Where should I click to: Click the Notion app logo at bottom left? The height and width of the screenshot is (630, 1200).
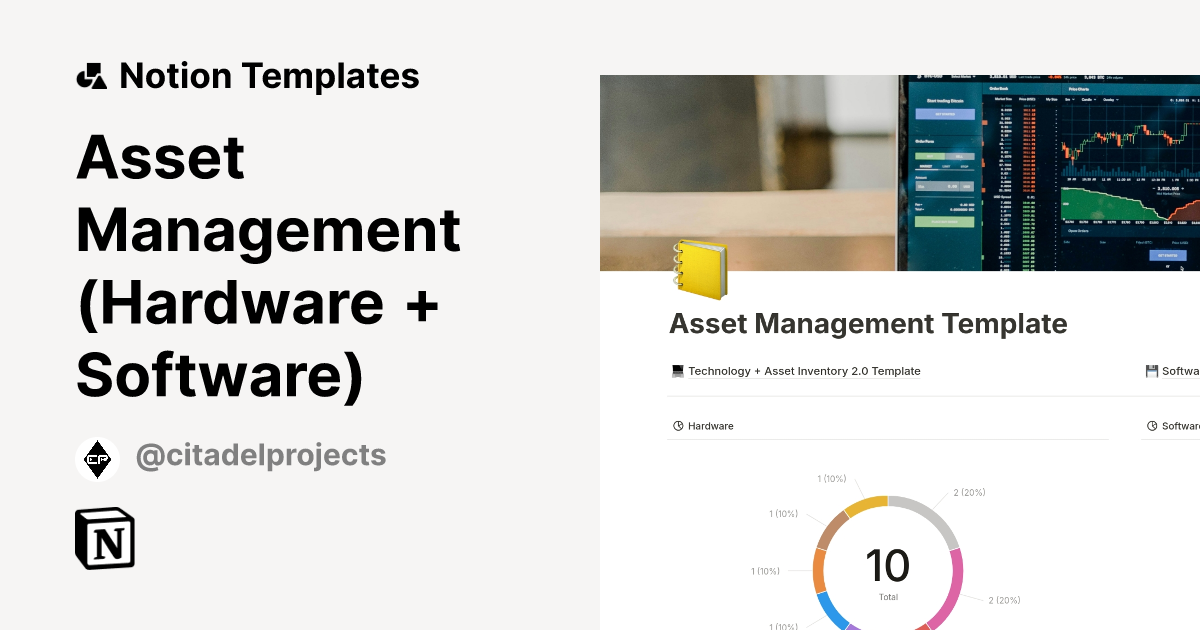pyautogui.click(x=103, y=539)
